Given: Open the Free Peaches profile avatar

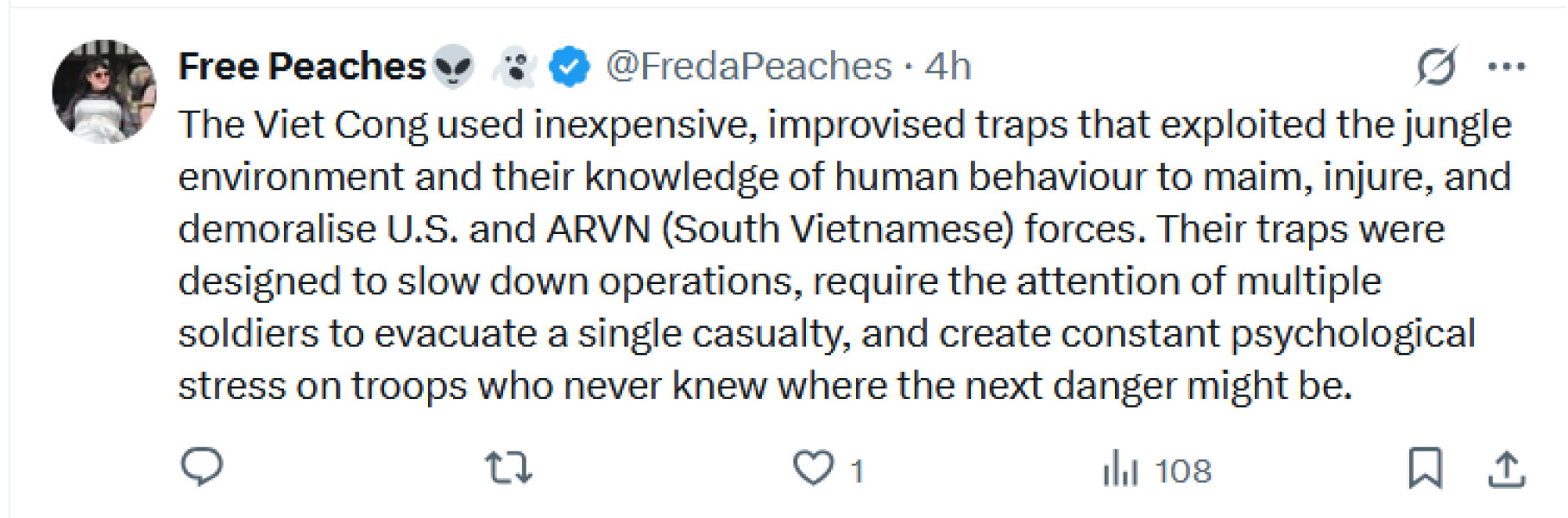Looking at the screenshot, I should (104, 92).
